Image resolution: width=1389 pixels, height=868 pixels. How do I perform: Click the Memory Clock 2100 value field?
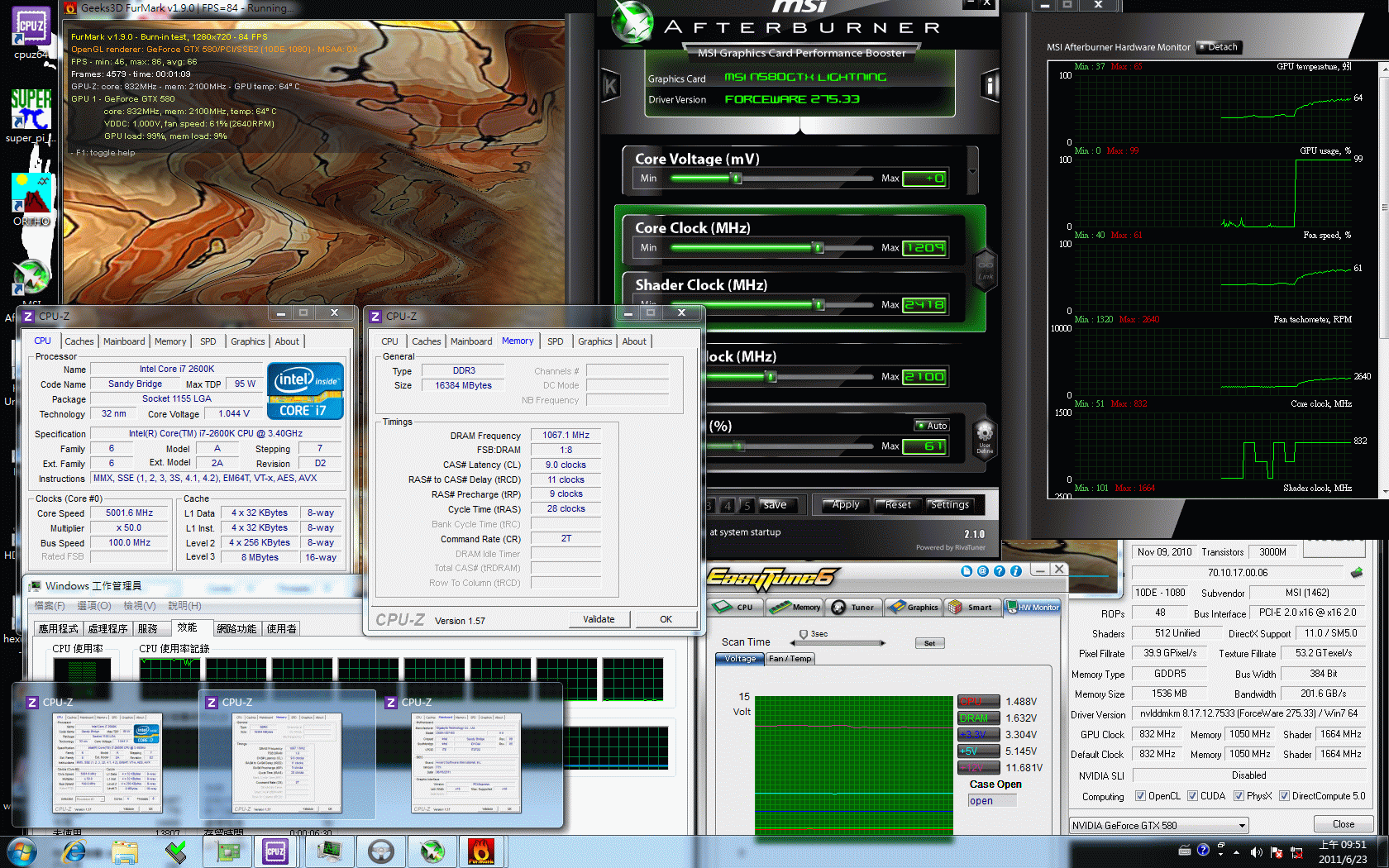click(924, 377)
